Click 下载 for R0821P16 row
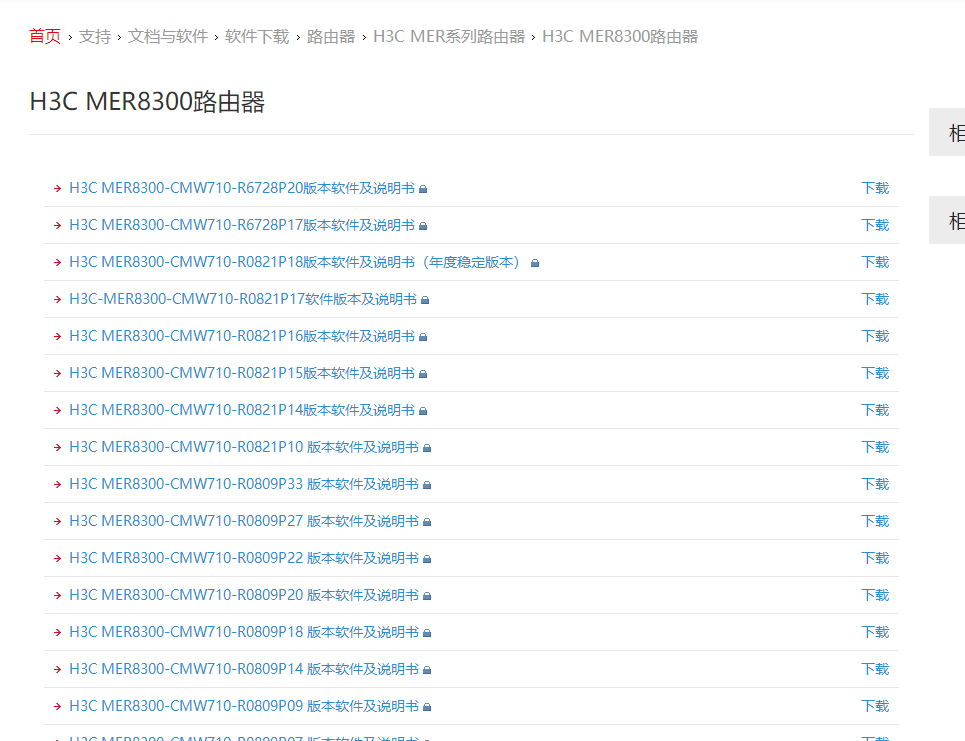This screenshot has height=741, width=965. [x=875, y=336]
